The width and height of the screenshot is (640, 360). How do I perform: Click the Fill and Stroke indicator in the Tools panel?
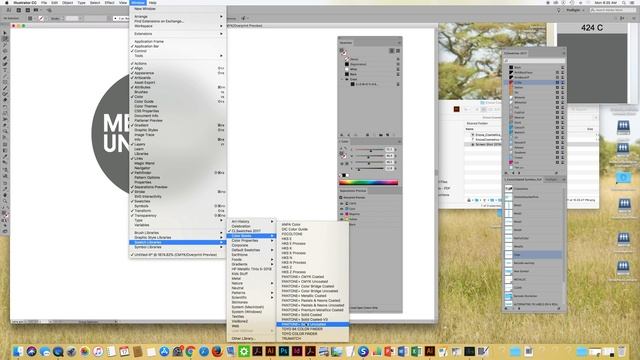(x=5, y=215)
